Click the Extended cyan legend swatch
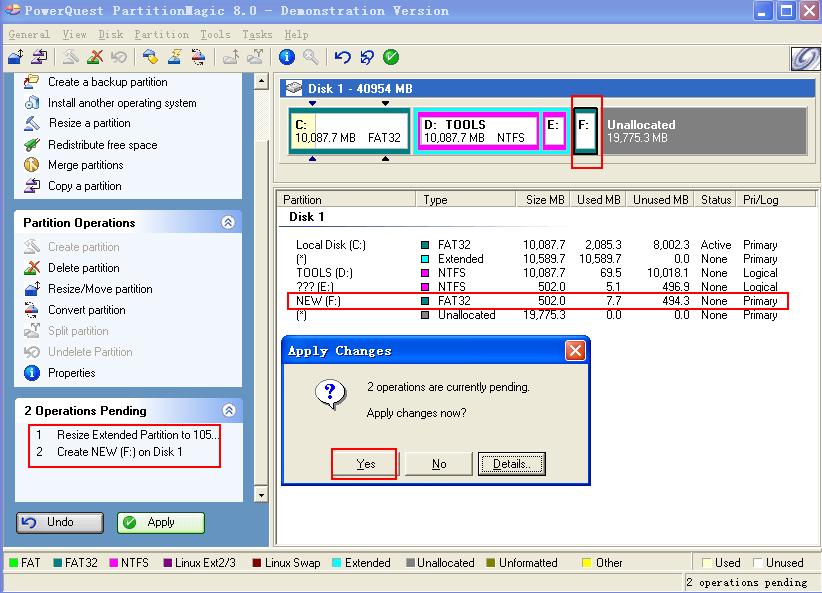Image resolution: width=822 pixels, height=593 pixels. (x=337, y=563)
